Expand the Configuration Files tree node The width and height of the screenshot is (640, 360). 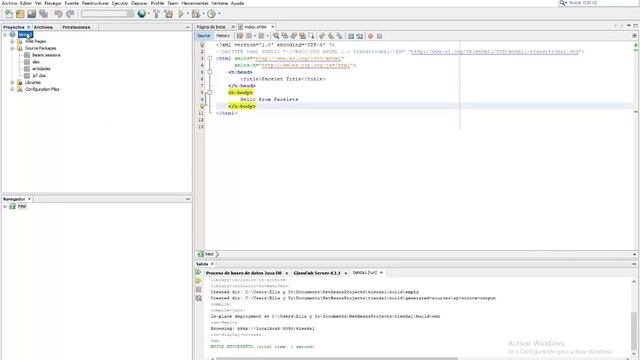point(12,89)
